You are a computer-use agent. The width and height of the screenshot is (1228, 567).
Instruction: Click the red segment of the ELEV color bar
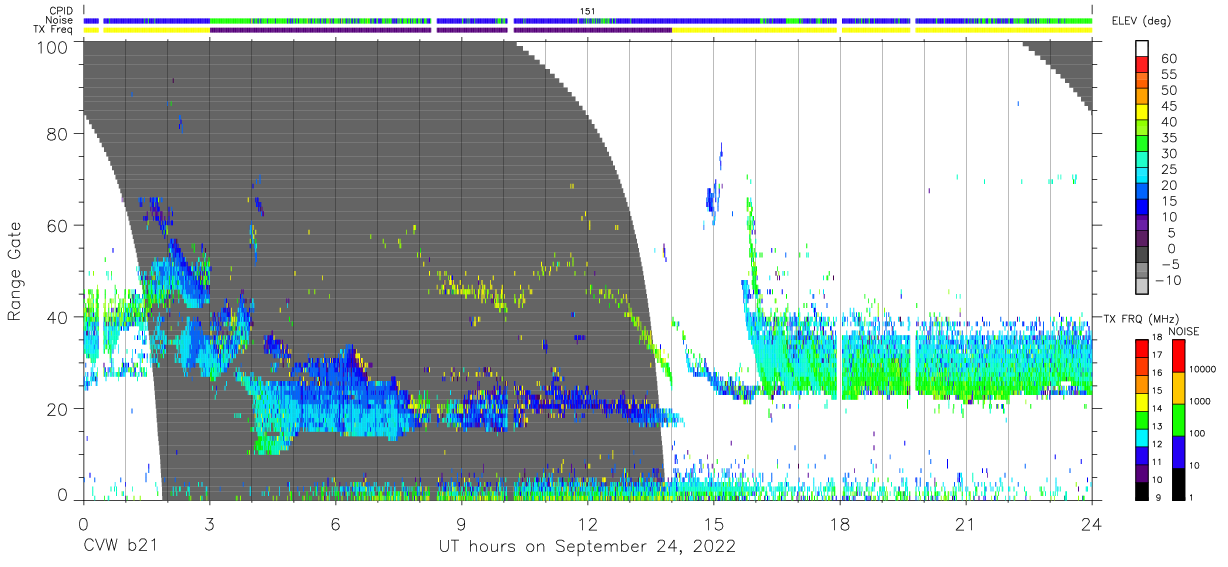pos(1142,63)
